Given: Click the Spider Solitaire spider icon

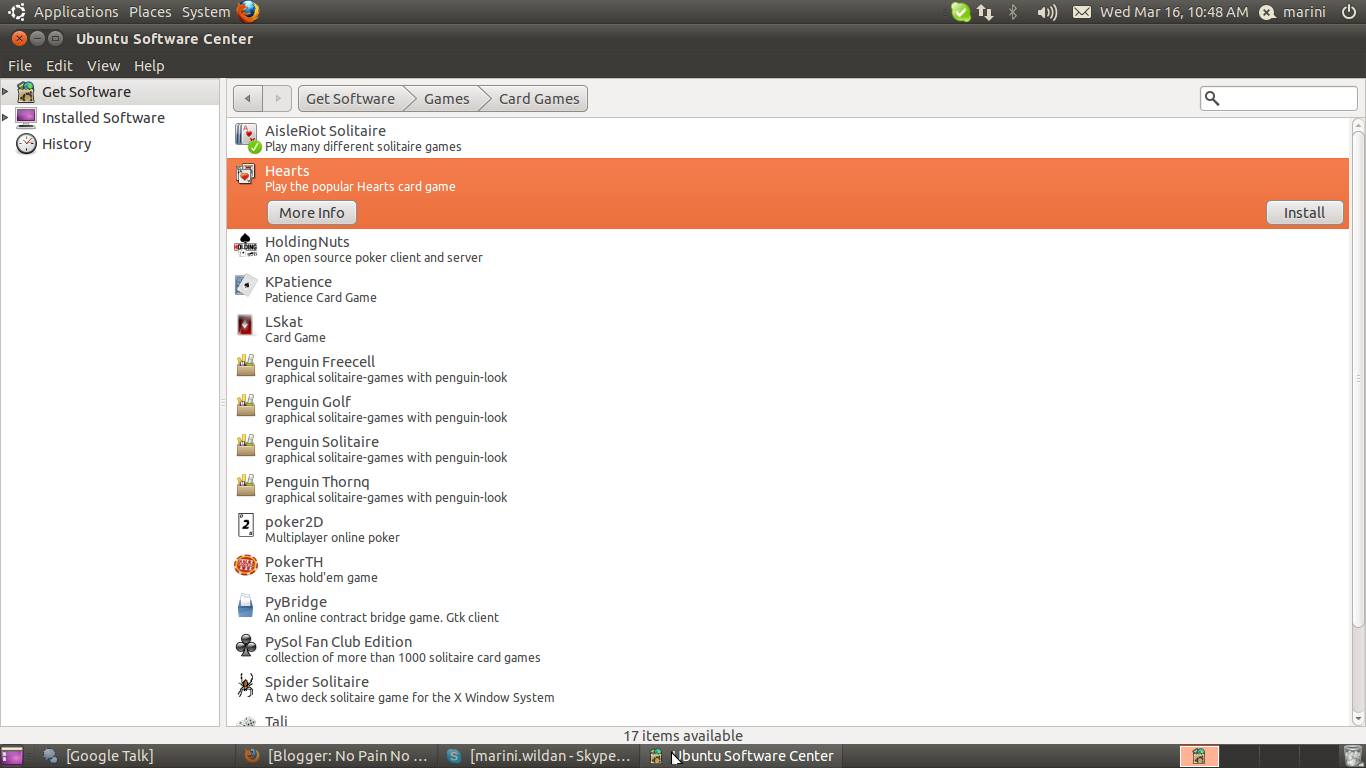Looking at the screenshot, I should (245, 685).
